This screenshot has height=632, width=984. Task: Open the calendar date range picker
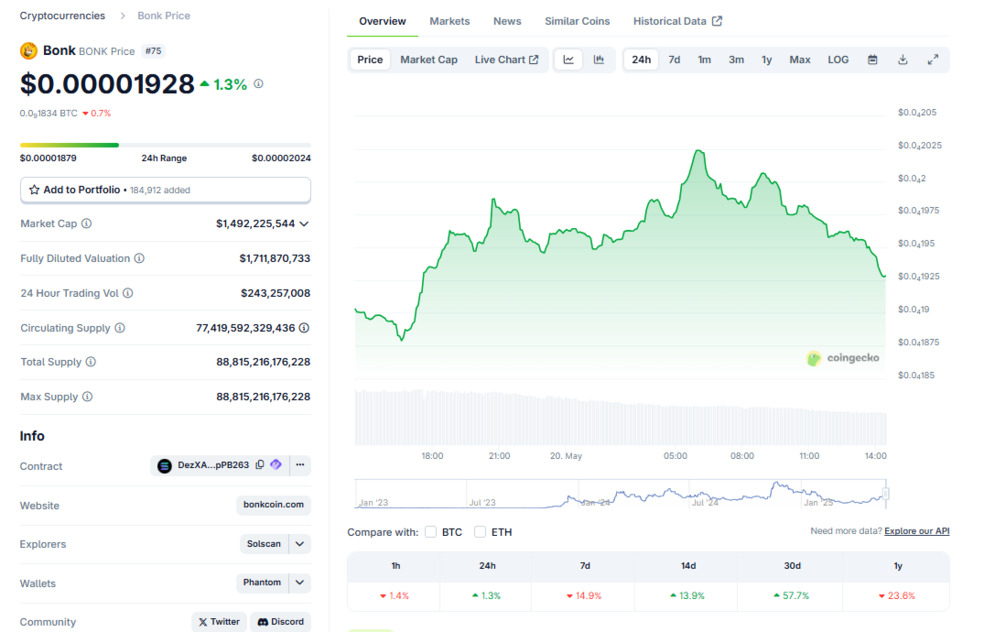click(872, 60)
